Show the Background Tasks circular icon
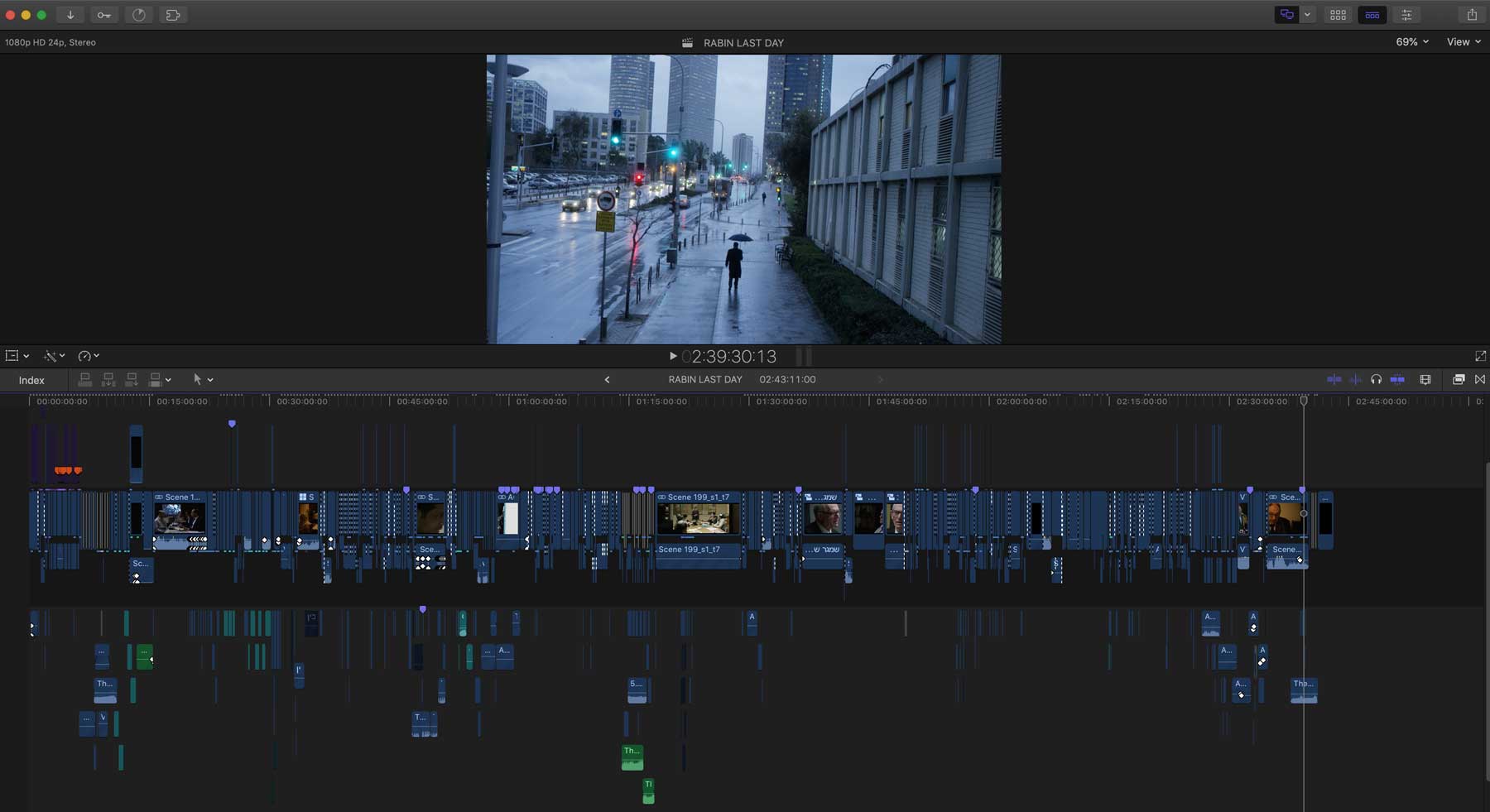This screenshot has width=1490, height=812. (x=138, y=15)
